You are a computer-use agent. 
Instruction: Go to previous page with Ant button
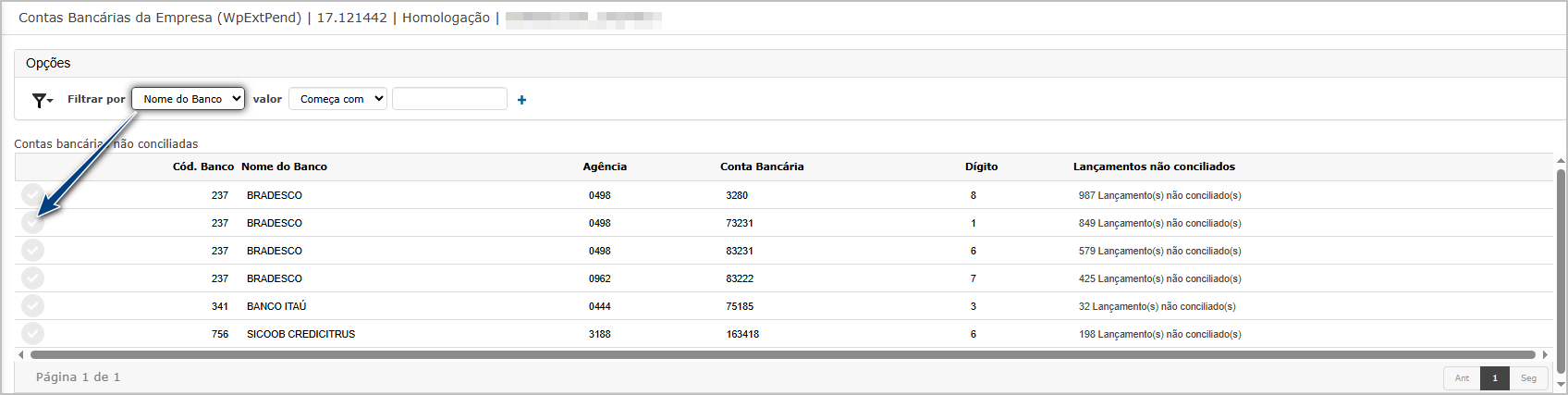pos(1462,378)
